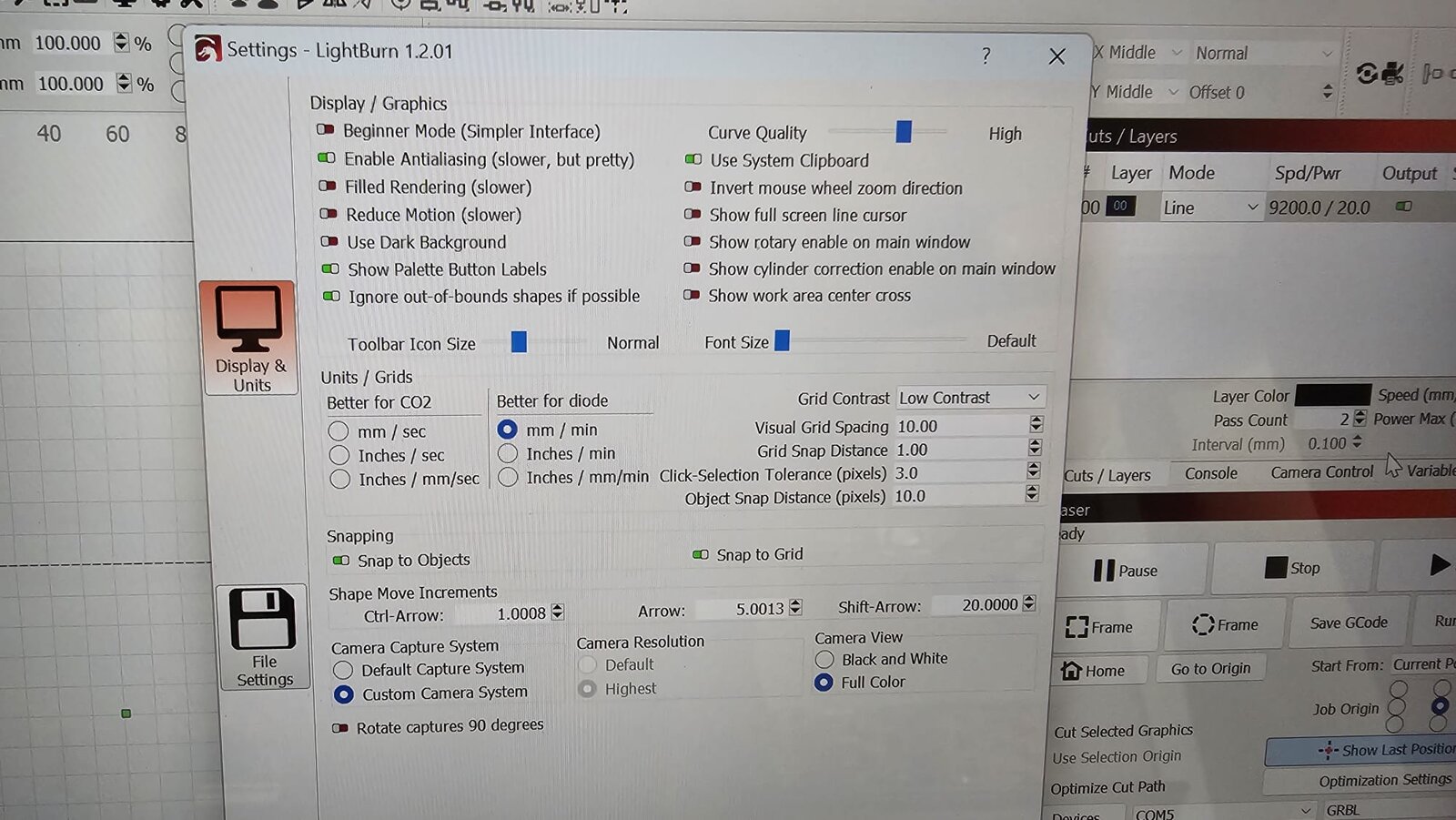The image size is (1456, 820).
Task: Click the Layer Color black swatch
Action: (x=1332, y=395)
